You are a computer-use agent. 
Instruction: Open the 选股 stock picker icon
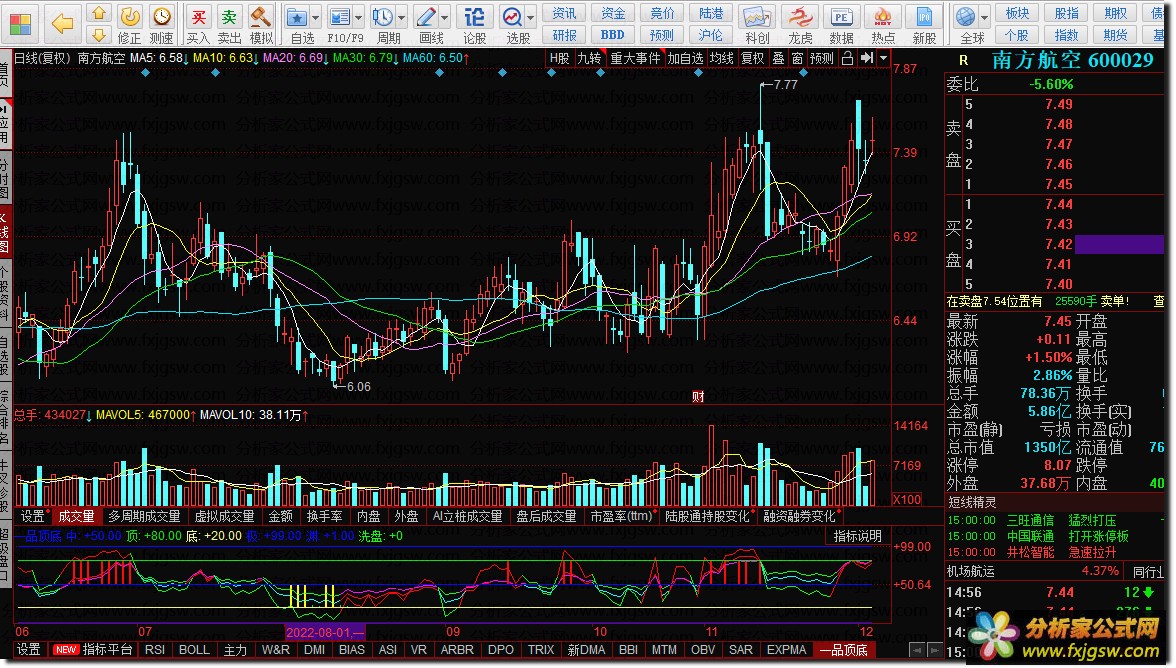[512, 16]
